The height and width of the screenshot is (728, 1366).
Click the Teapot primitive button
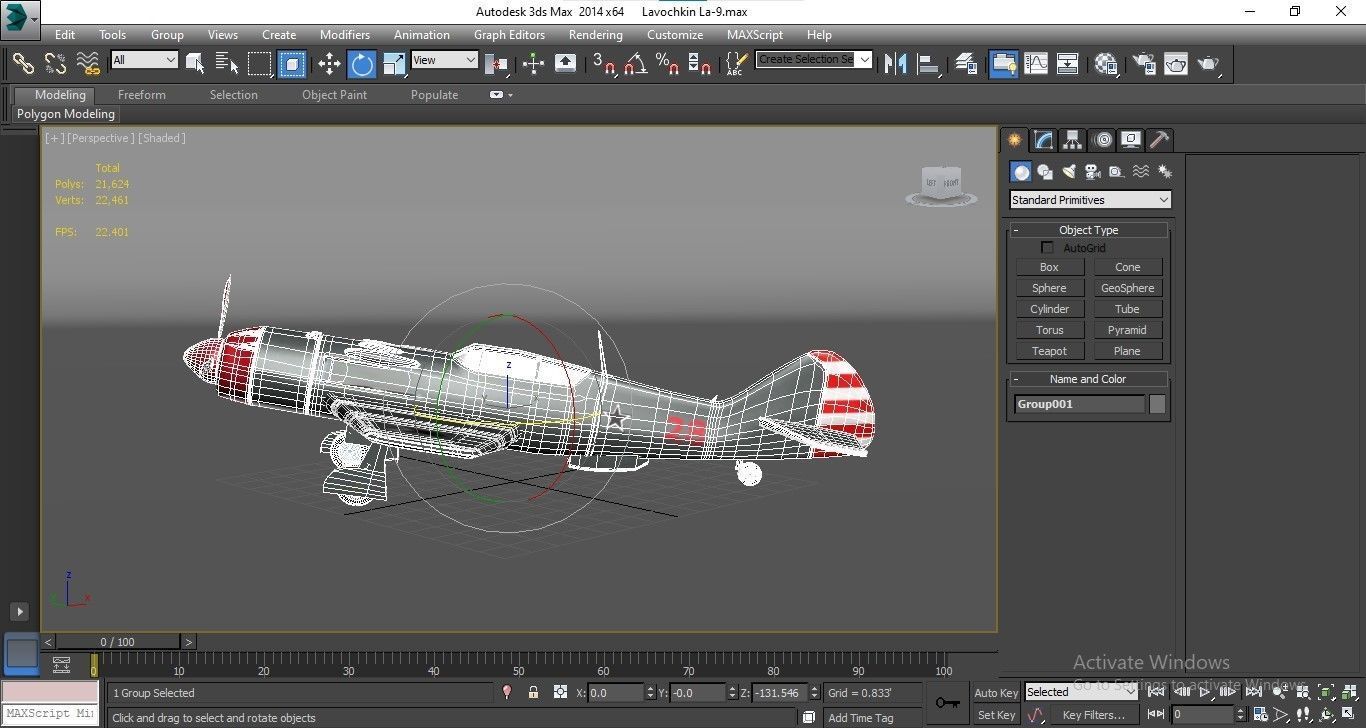click(1049, 351)
